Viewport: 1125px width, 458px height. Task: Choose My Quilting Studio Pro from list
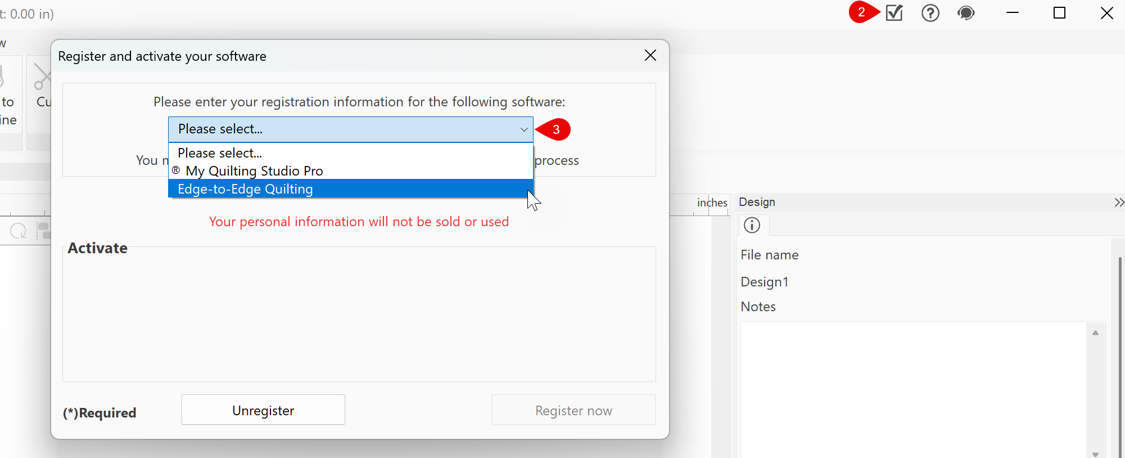coord(351,171)
